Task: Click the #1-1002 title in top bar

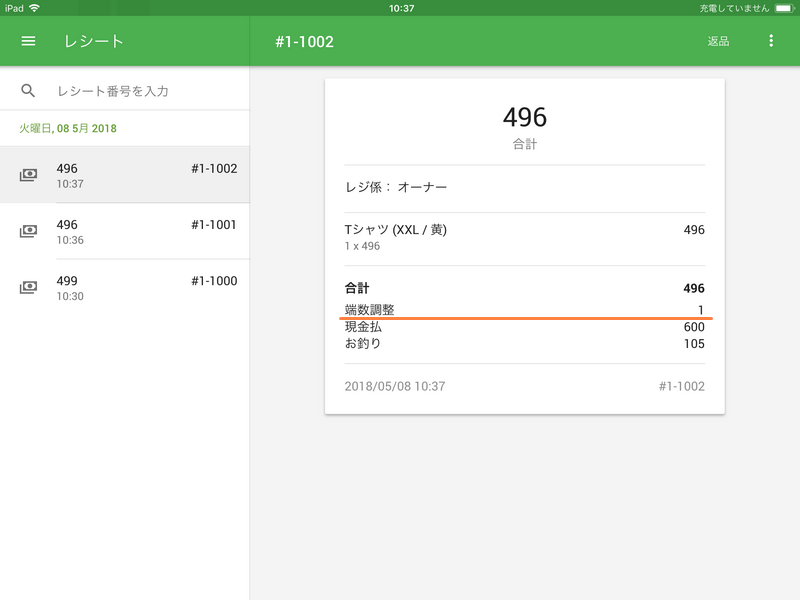Action: (304, 41)
